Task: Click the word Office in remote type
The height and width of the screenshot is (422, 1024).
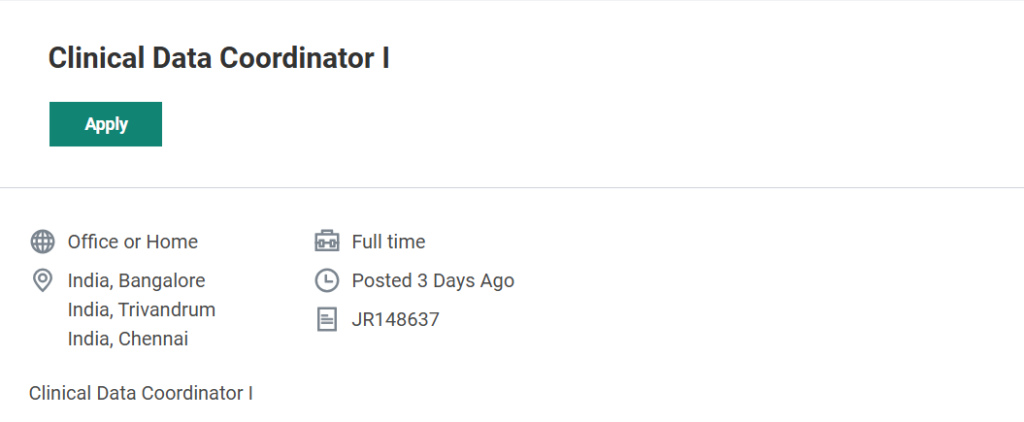Action: [92, 242]
